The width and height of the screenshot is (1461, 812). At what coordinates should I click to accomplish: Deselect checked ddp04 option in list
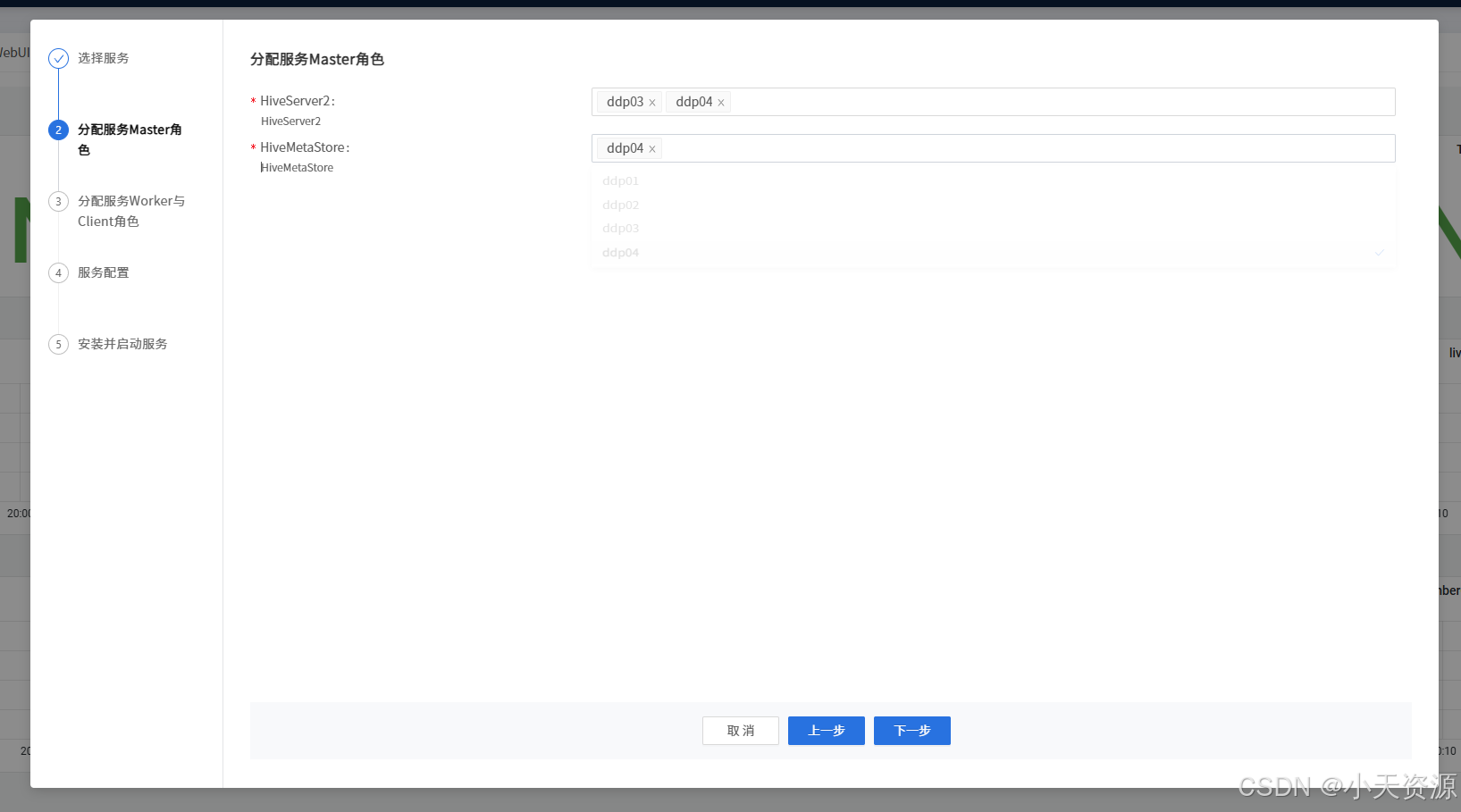coord(621,253)
